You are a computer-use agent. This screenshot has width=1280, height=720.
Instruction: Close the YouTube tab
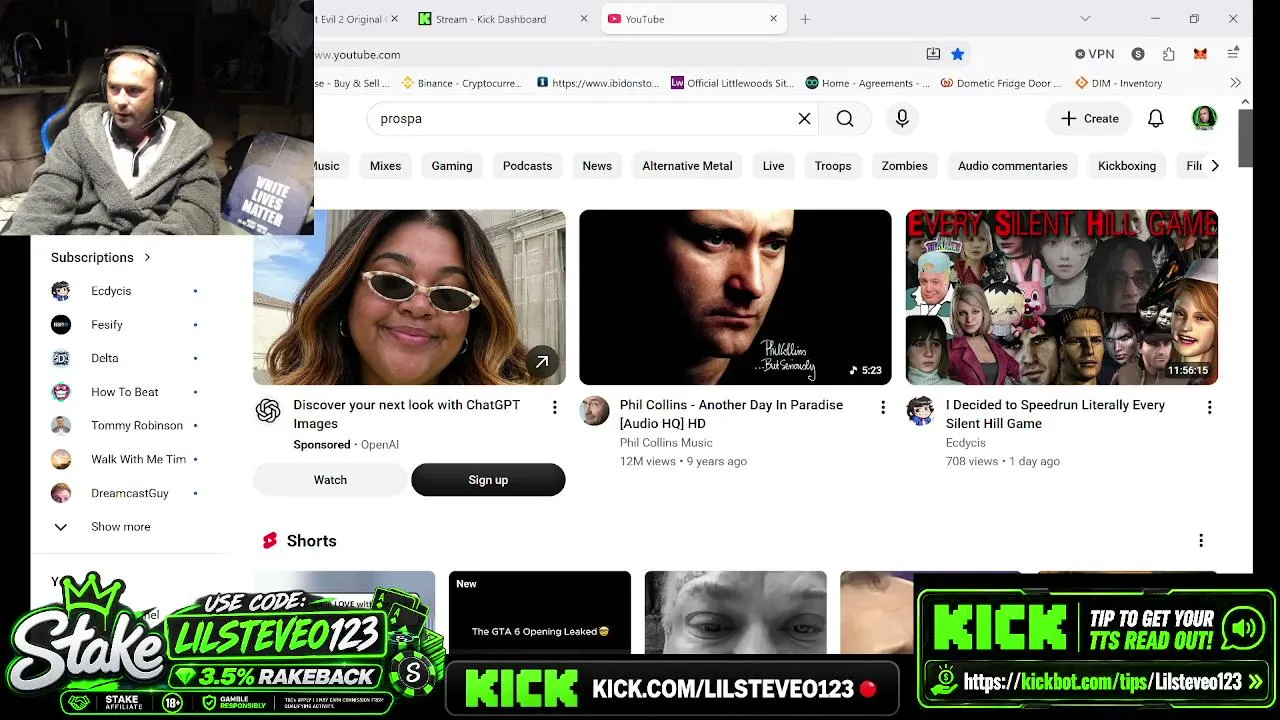point(773,19)
